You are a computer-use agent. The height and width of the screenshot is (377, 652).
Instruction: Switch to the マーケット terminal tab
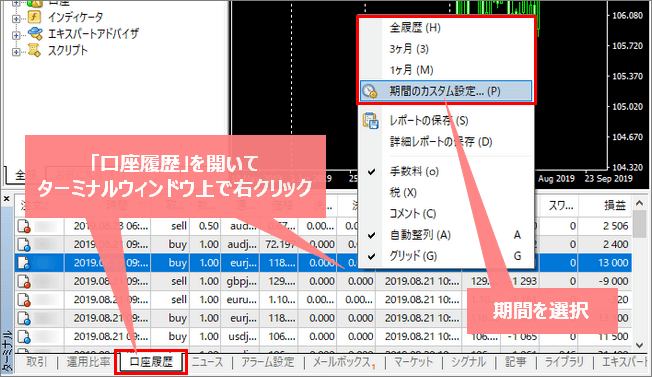413,362
